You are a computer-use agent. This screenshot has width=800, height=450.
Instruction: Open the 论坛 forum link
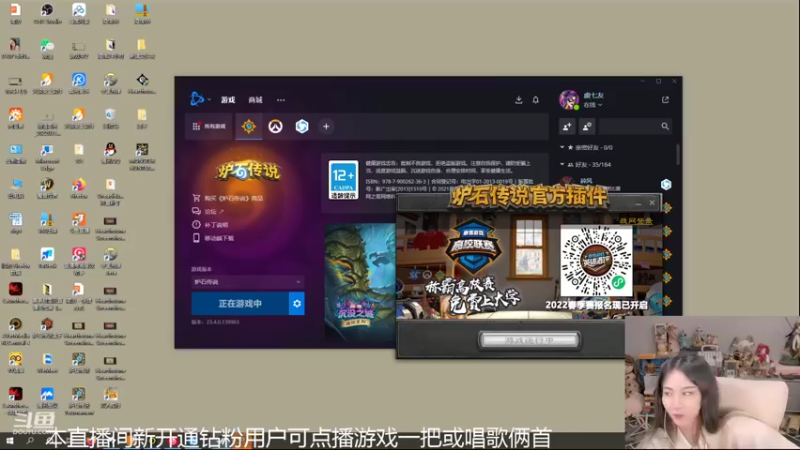[208, 211]
